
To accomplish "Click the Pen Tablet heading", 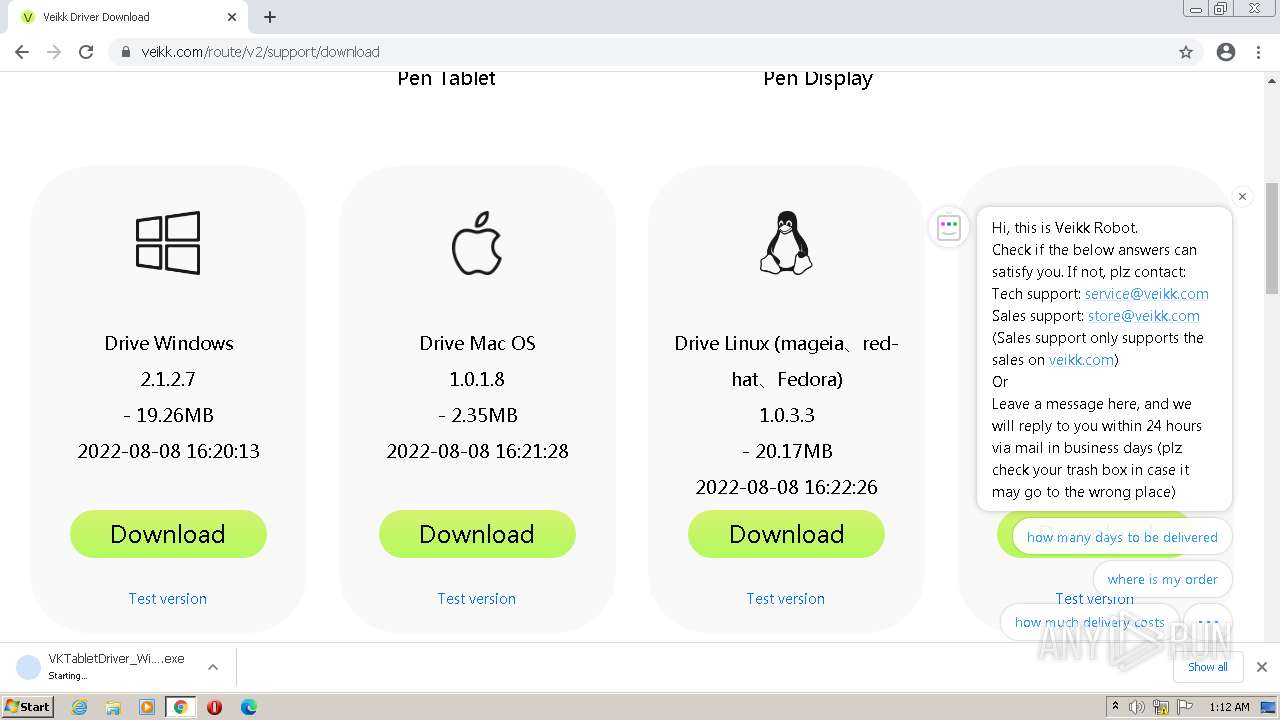I will point(446,78).
